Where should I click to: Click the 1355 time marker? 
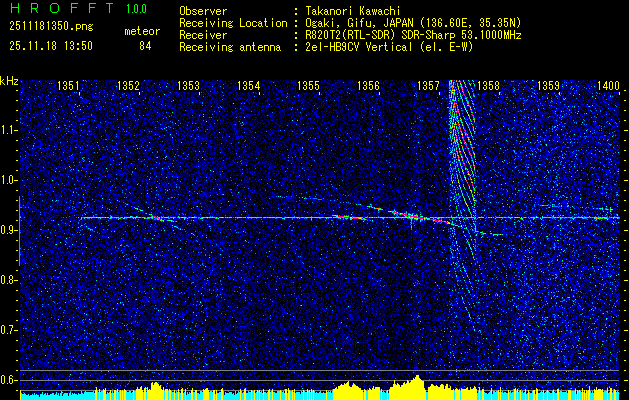tap(308, 85)
